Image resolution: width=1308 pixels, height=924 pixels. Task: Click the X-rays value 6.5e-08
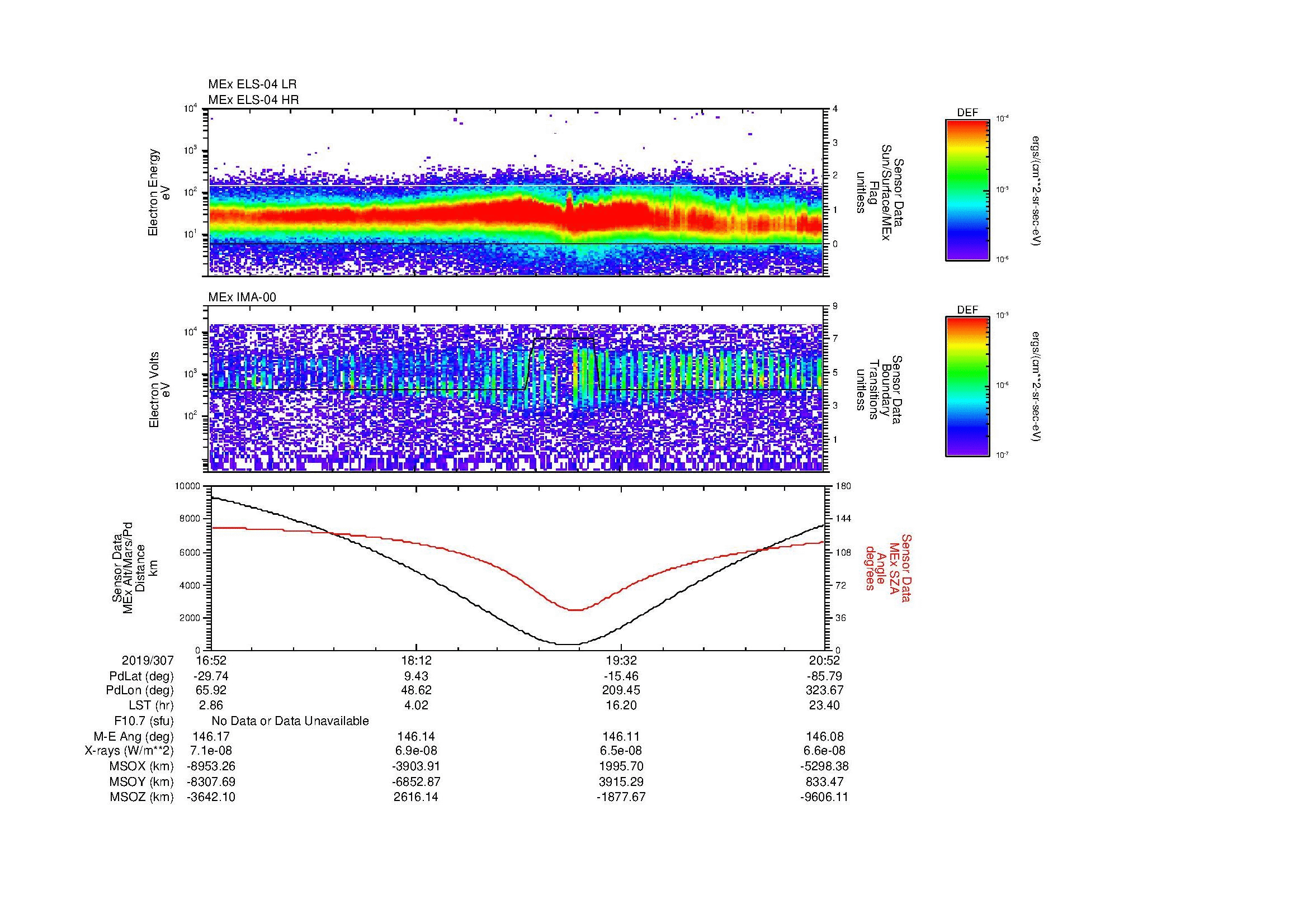621,751
